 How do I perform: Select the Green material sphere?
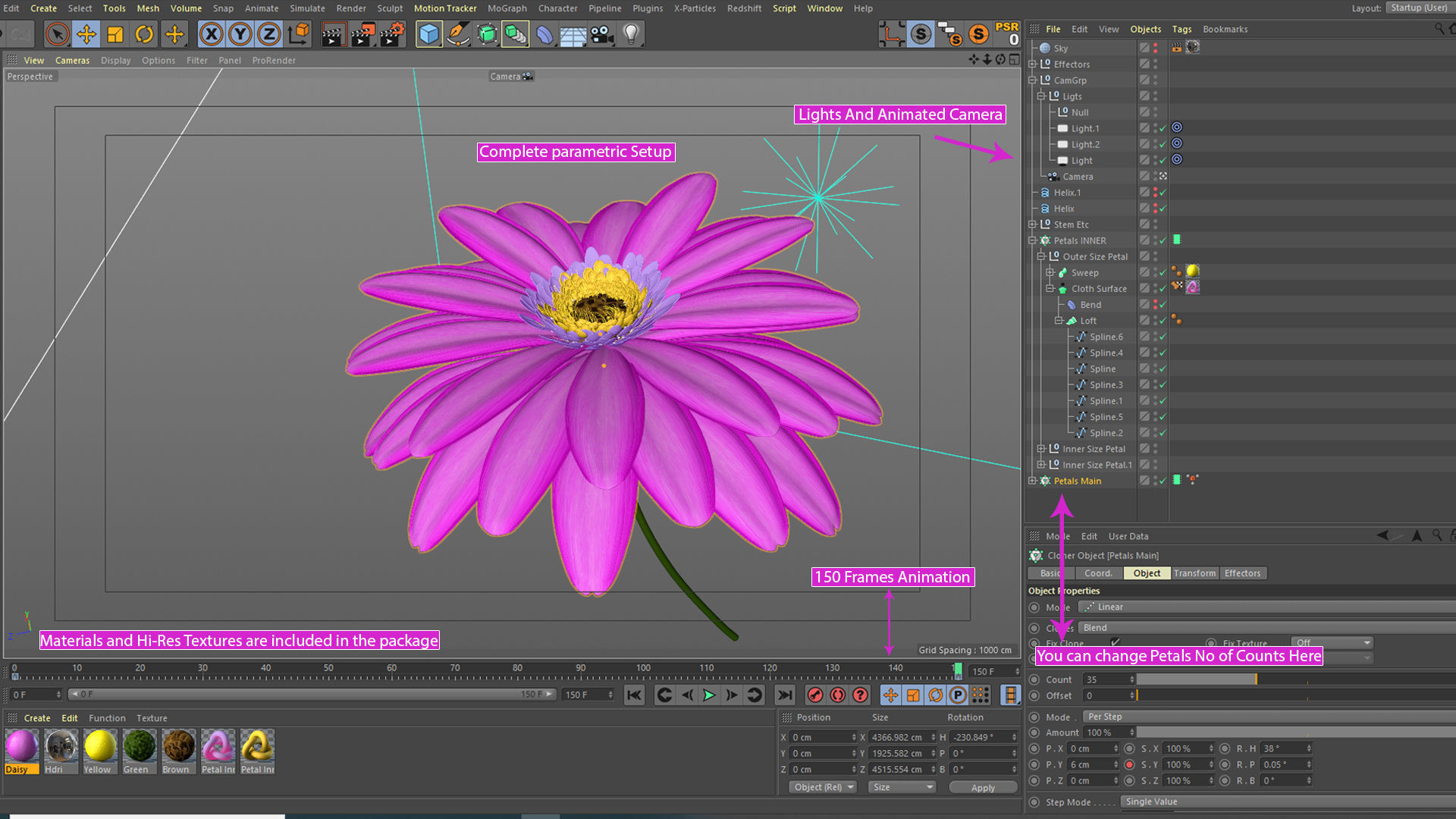point(140,746)
